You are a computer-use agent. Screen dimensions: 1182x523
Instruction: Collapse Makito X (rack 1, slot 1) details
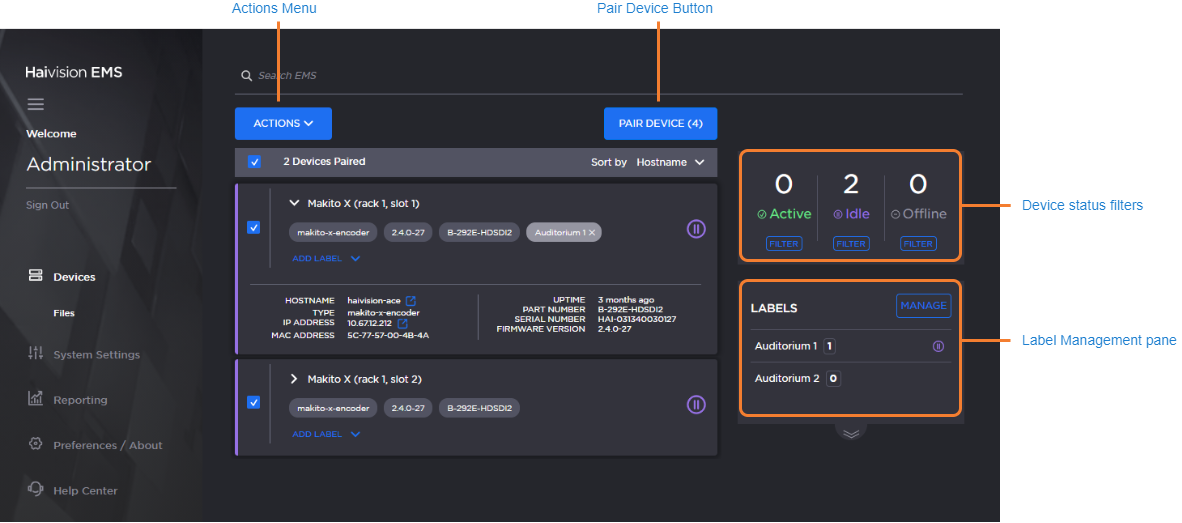[x=294, y=203]
